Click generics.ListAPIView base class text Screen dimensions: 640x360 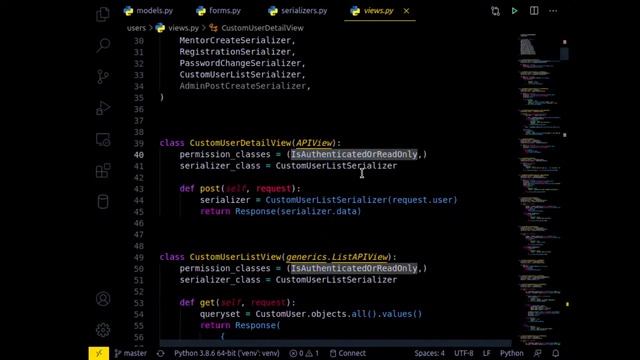coord(337,257)
